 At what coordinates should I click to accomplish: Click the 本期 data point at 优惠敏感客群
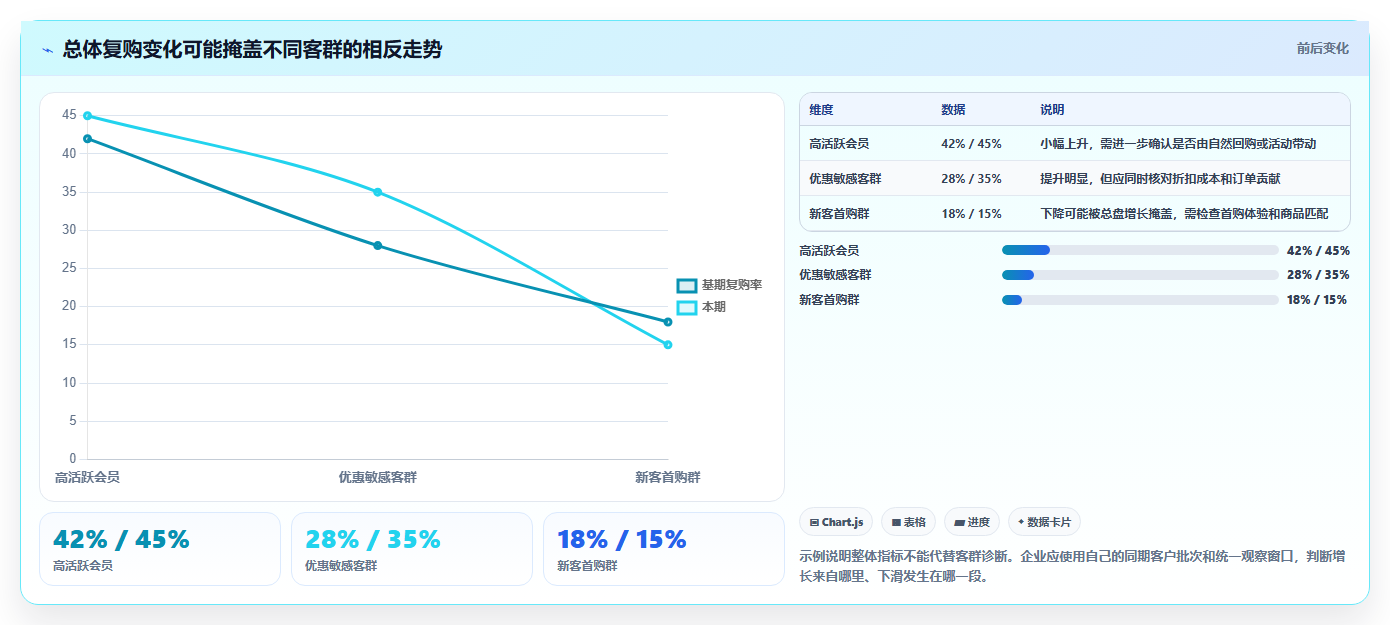click(x=378, y=192)
